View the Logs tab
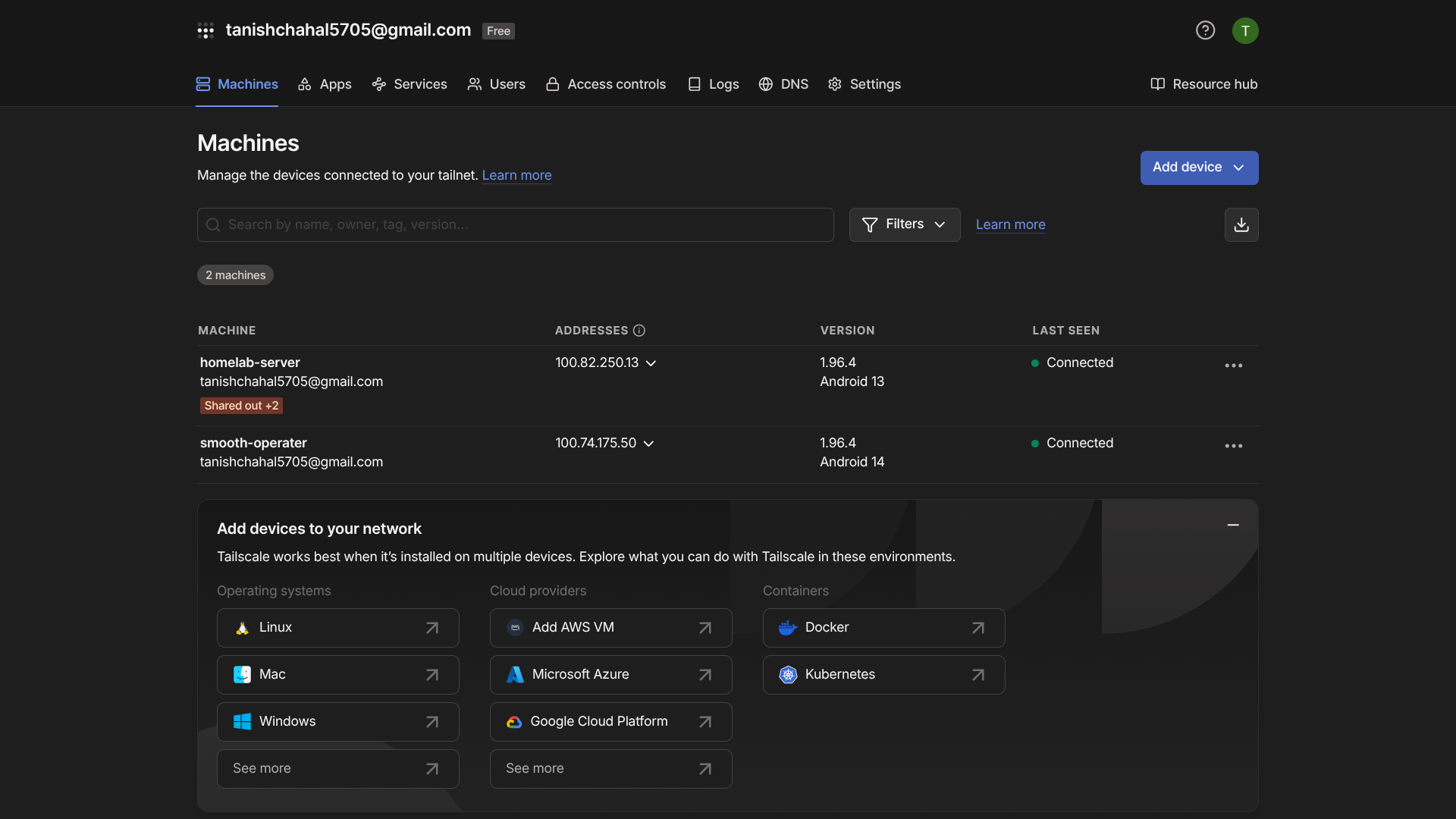 click(x=713, y=84)
